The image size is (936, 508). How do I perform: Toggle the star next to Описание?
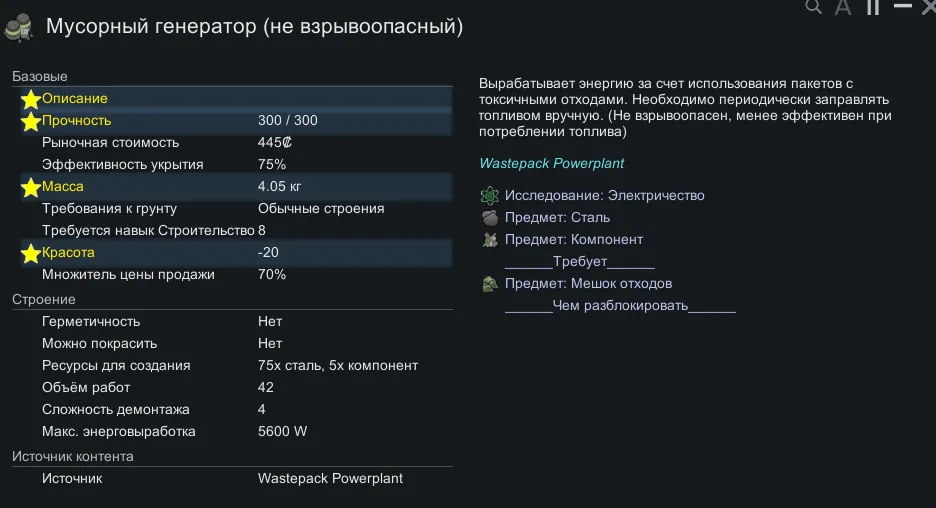pyautogui.click(x=31, y=99)
